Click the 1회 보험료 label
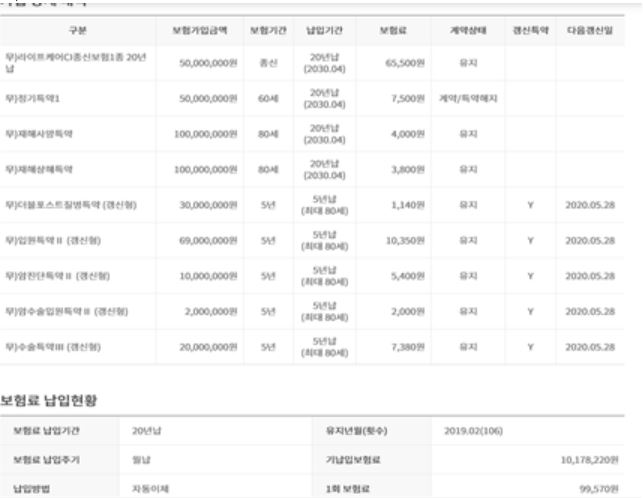This screenshot has width=643, height=498. 347,489
